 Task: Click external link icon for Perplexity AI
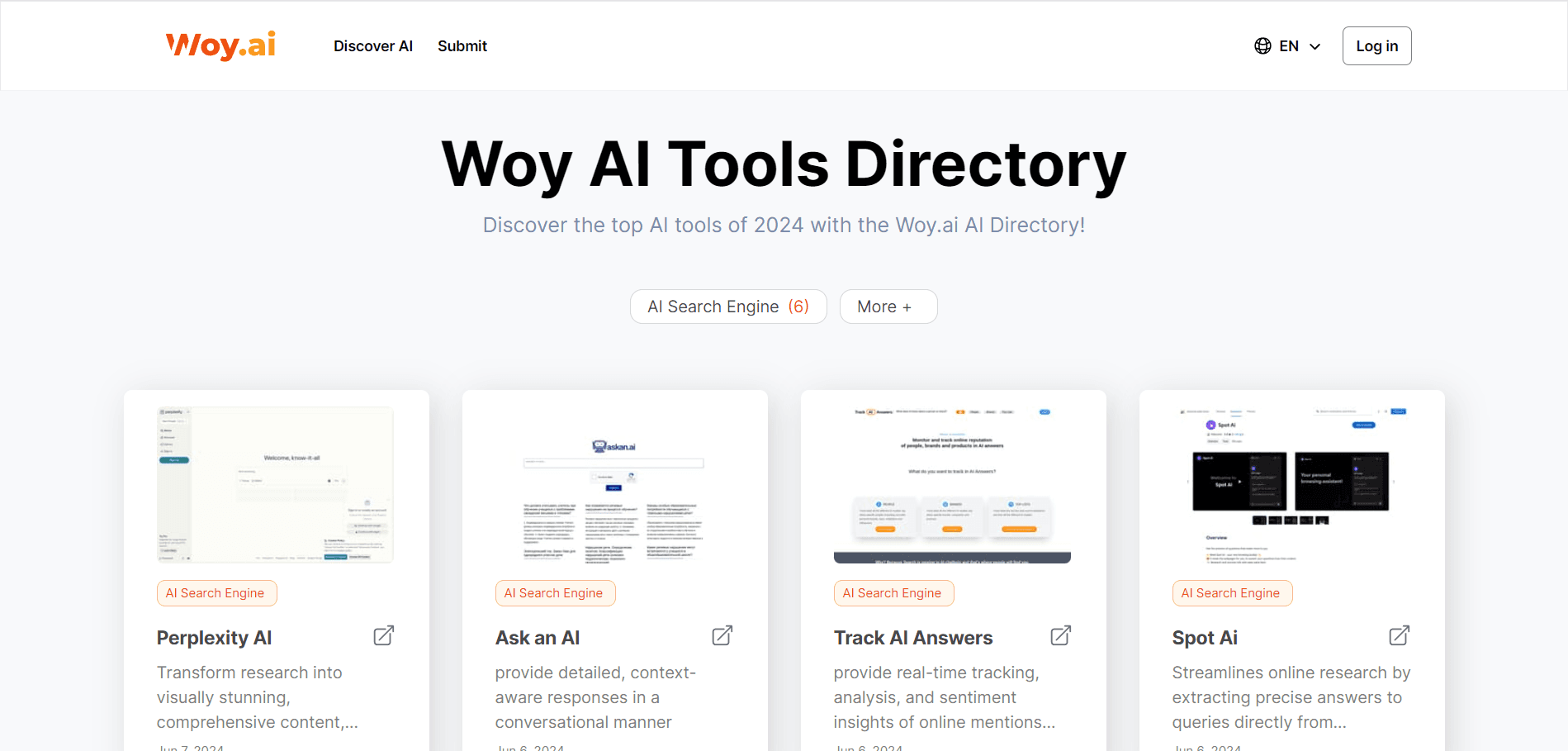(384, 635)
